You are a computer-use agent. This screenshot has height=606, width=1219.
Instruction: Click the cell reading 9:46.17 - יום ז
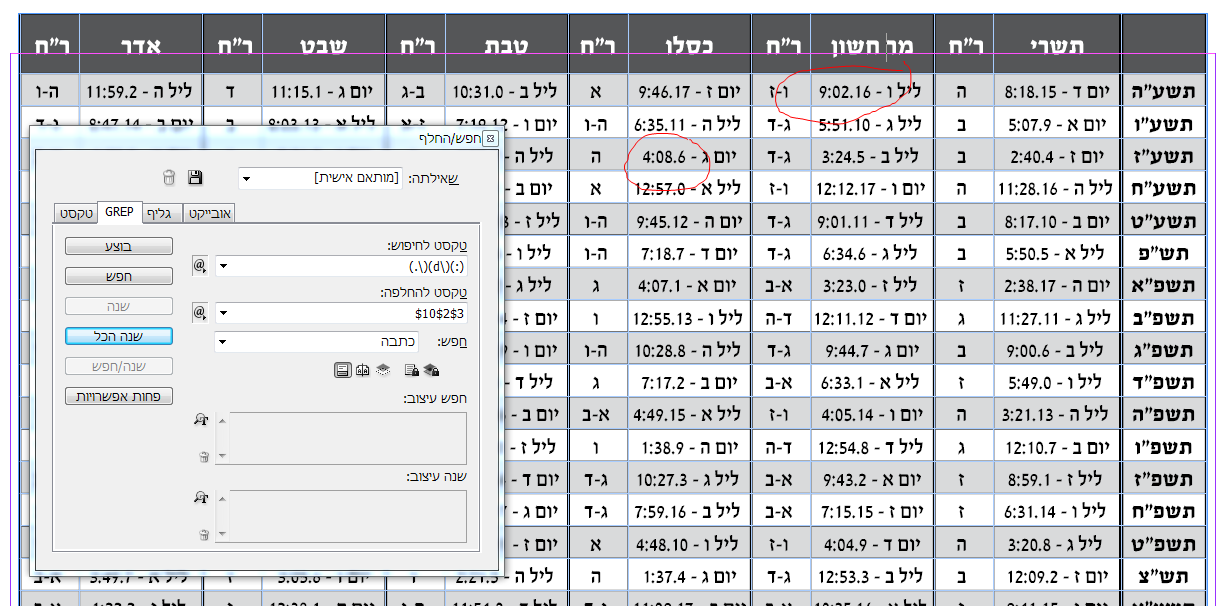coord(689,92)
